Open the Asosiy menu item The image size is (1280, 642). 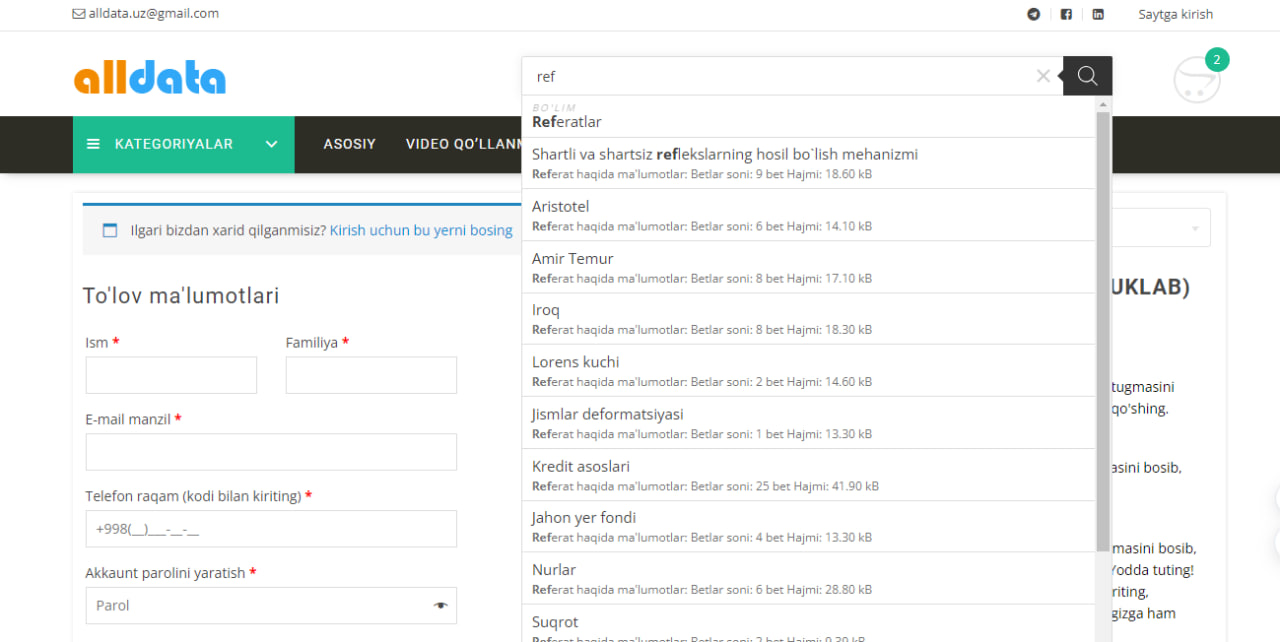point(349,144)
